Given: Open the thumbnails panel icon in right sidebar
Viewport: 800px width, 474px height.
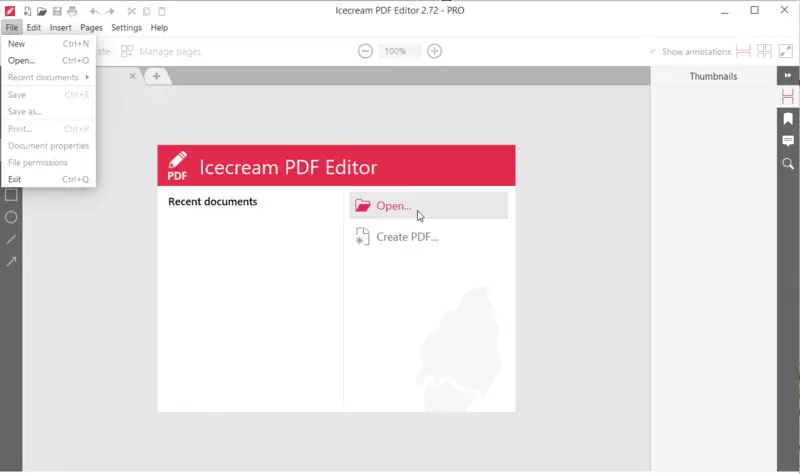Looking at the screenshot, I should coord(788,96).
